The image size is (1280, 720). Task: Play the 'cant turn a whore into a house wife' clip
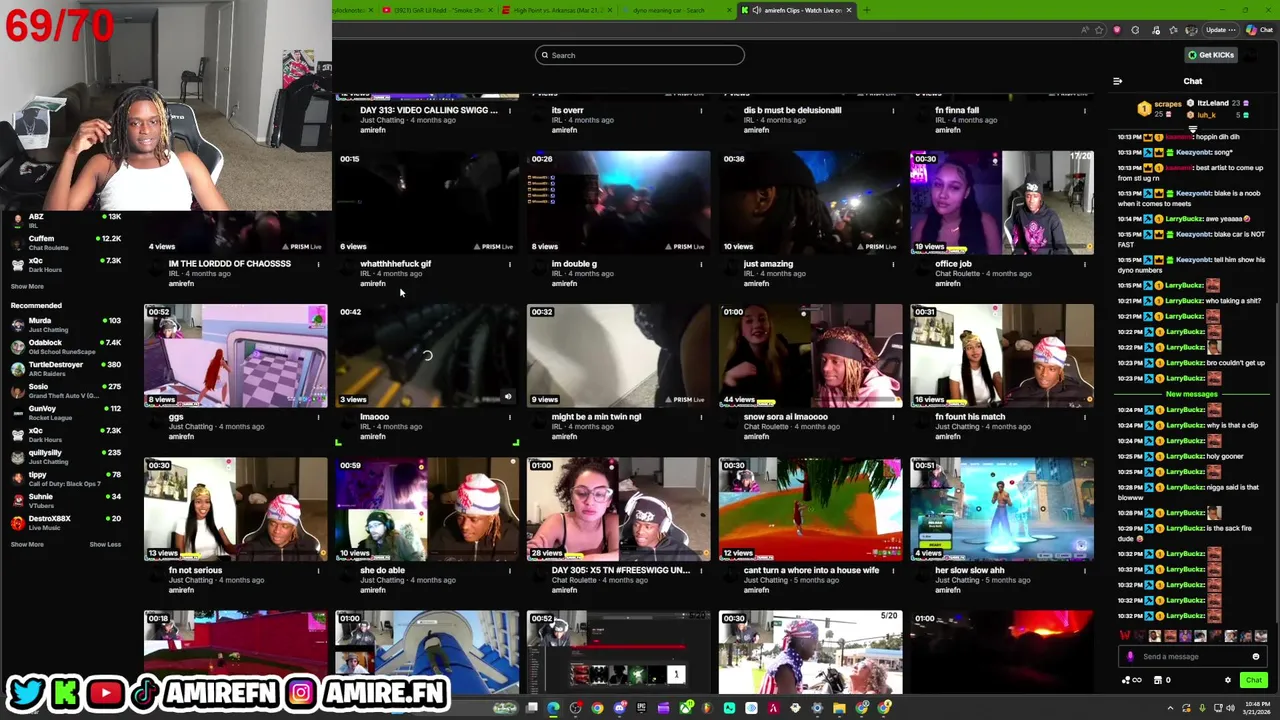click(x=810, y=509)
